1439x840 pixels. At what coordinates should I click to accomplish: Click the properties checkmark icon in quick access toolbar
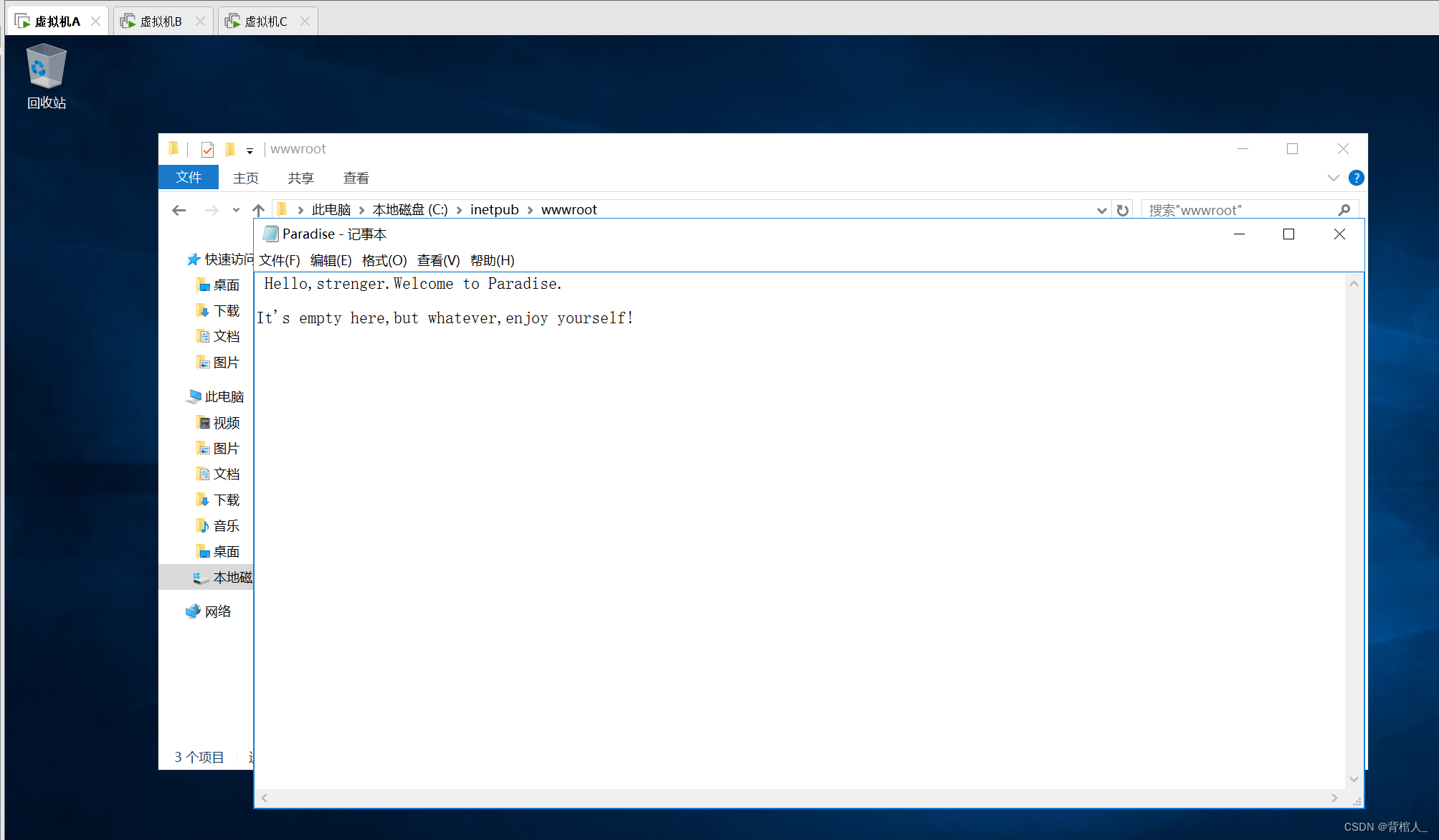(x=207, y=149)
